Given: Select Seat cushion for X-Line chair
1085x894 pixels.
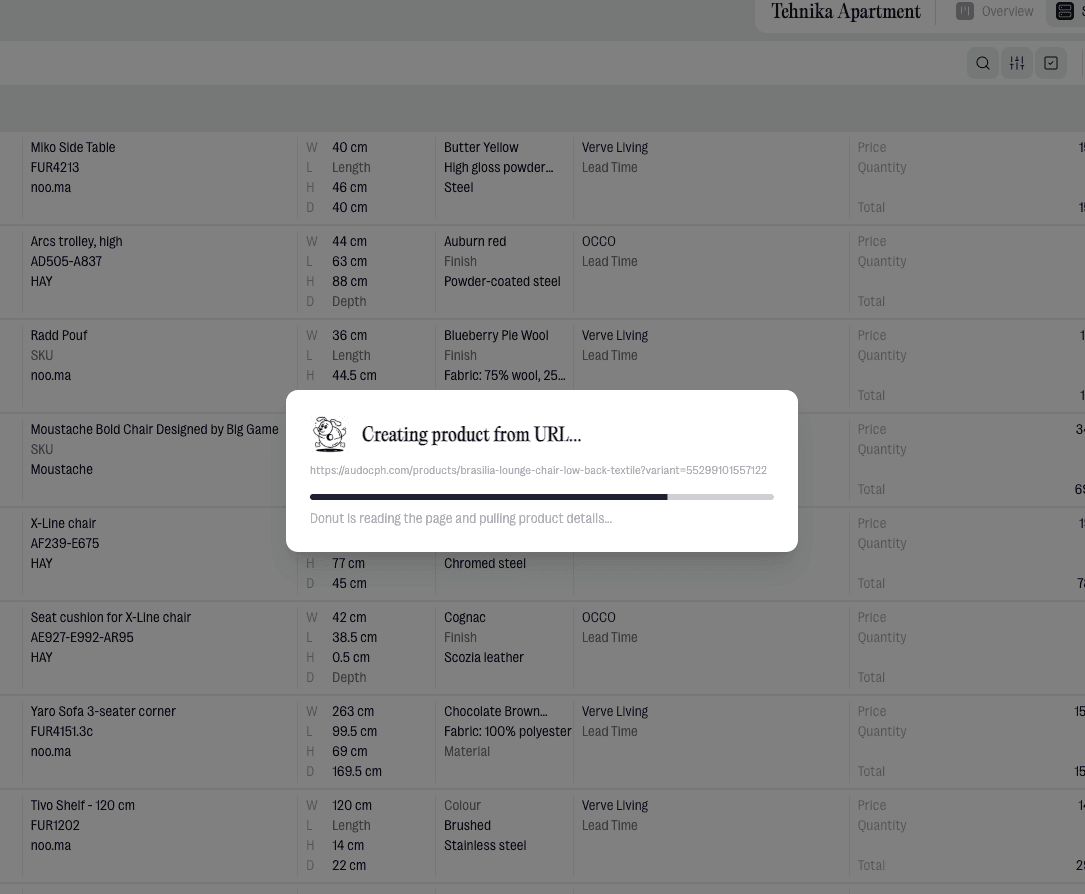Looking at the screenshot, I should tap(111, 618).
